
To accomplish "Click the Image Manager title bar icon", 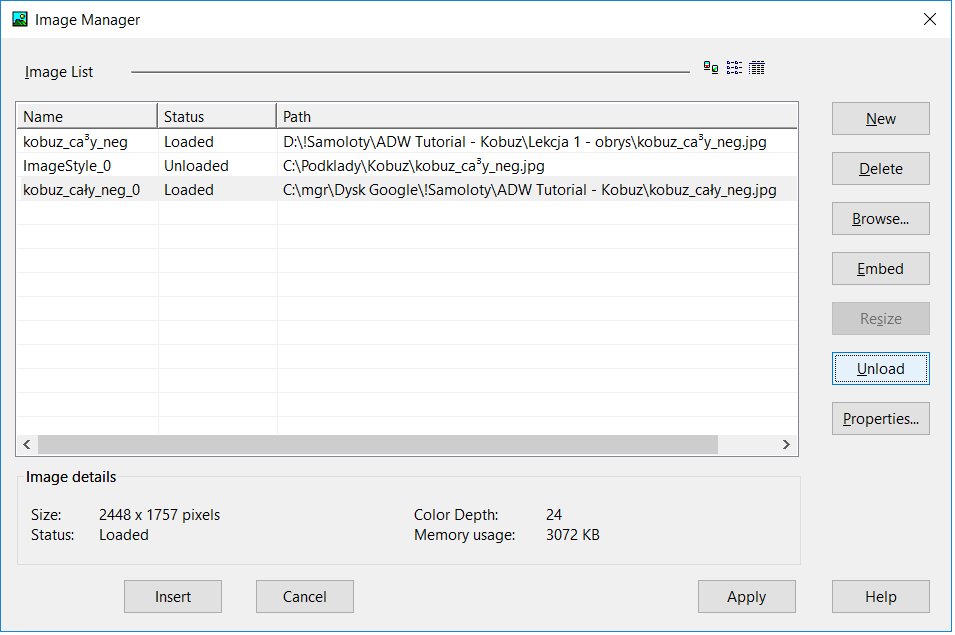I will (x=19, y=19).
